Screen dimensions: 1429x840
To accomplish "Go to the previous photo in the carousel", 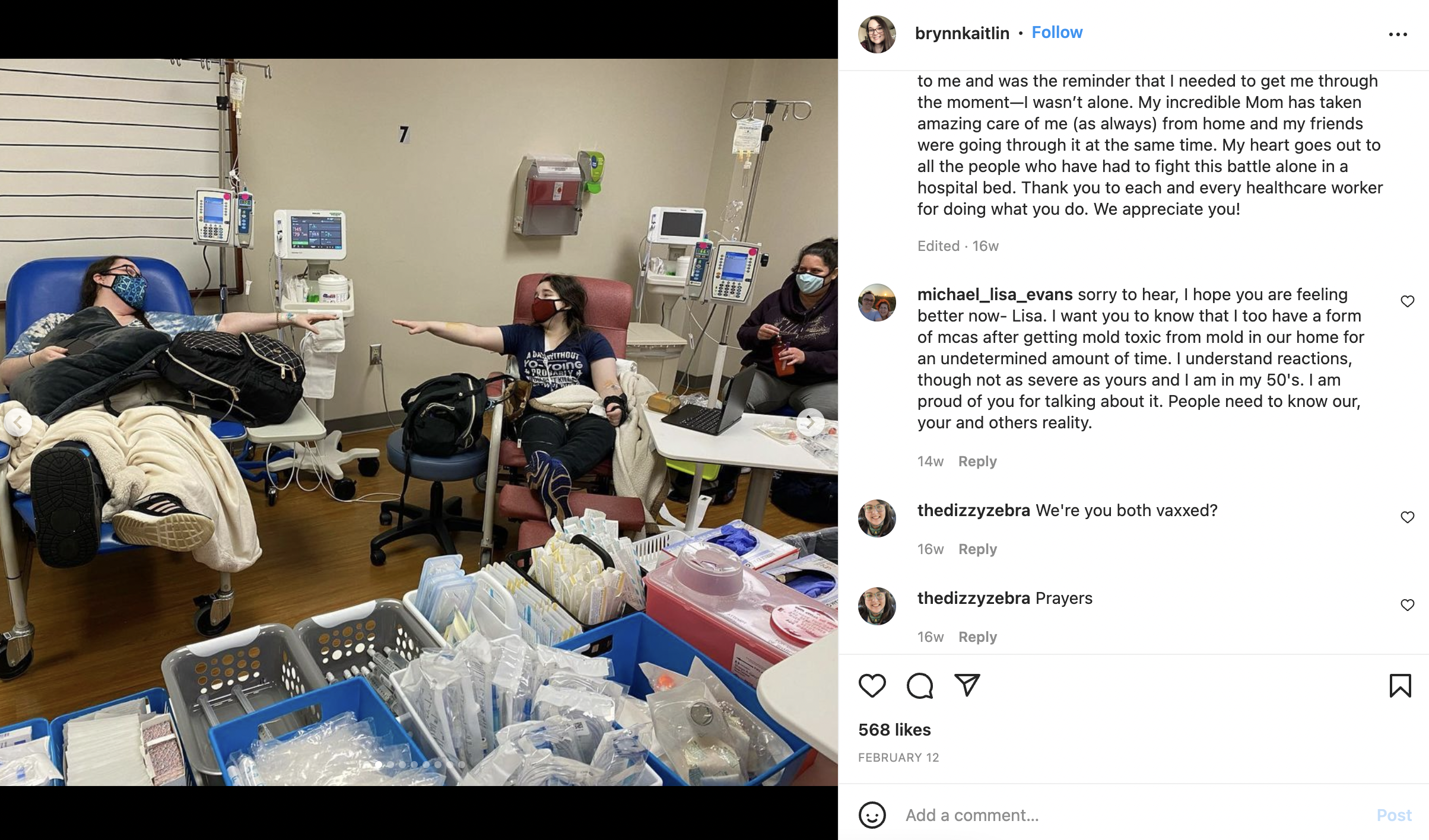I will click(18, 422).
